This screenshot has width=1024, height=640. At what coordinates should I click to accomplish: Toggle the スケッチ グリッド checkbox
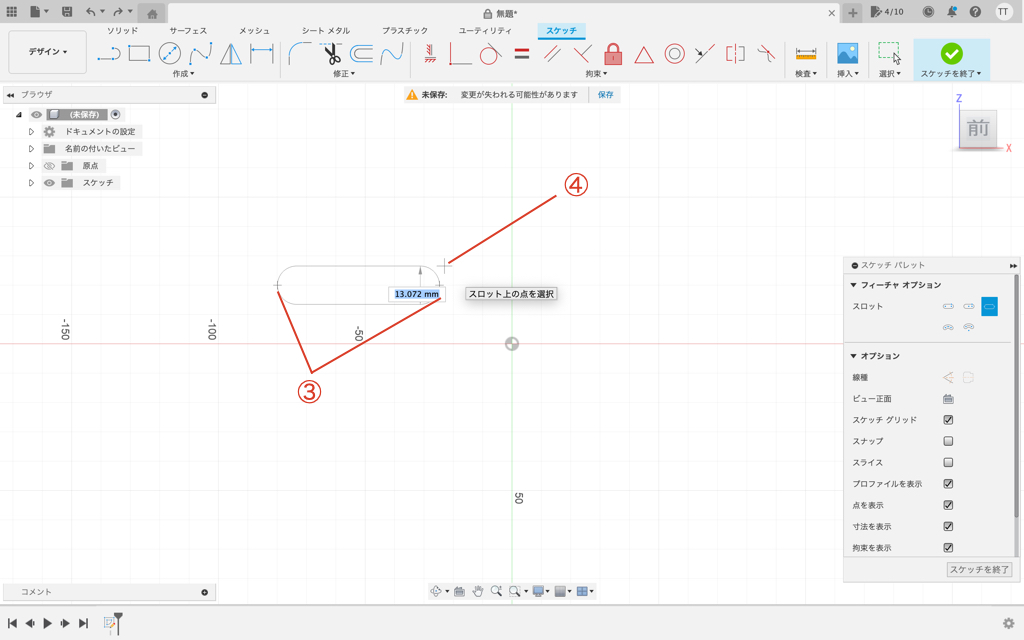(x=948, y=420)
